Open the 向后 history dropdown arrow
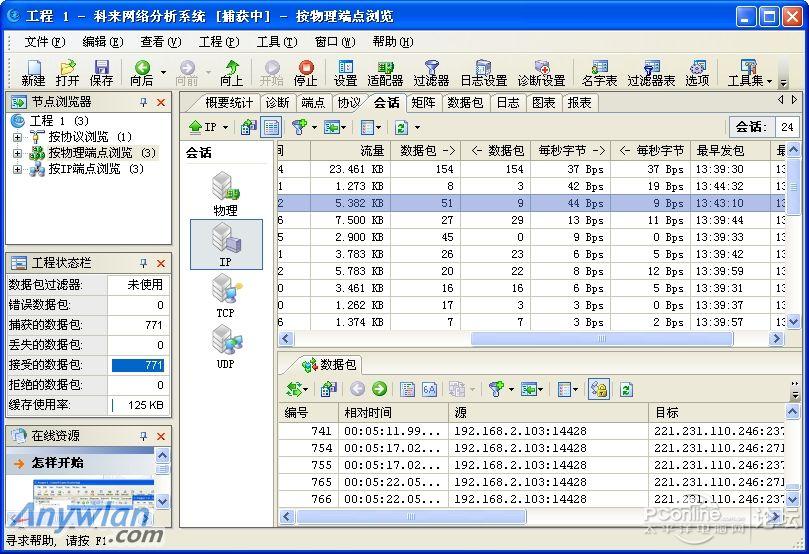The image size is (809, 554). (x=163, y=73)
